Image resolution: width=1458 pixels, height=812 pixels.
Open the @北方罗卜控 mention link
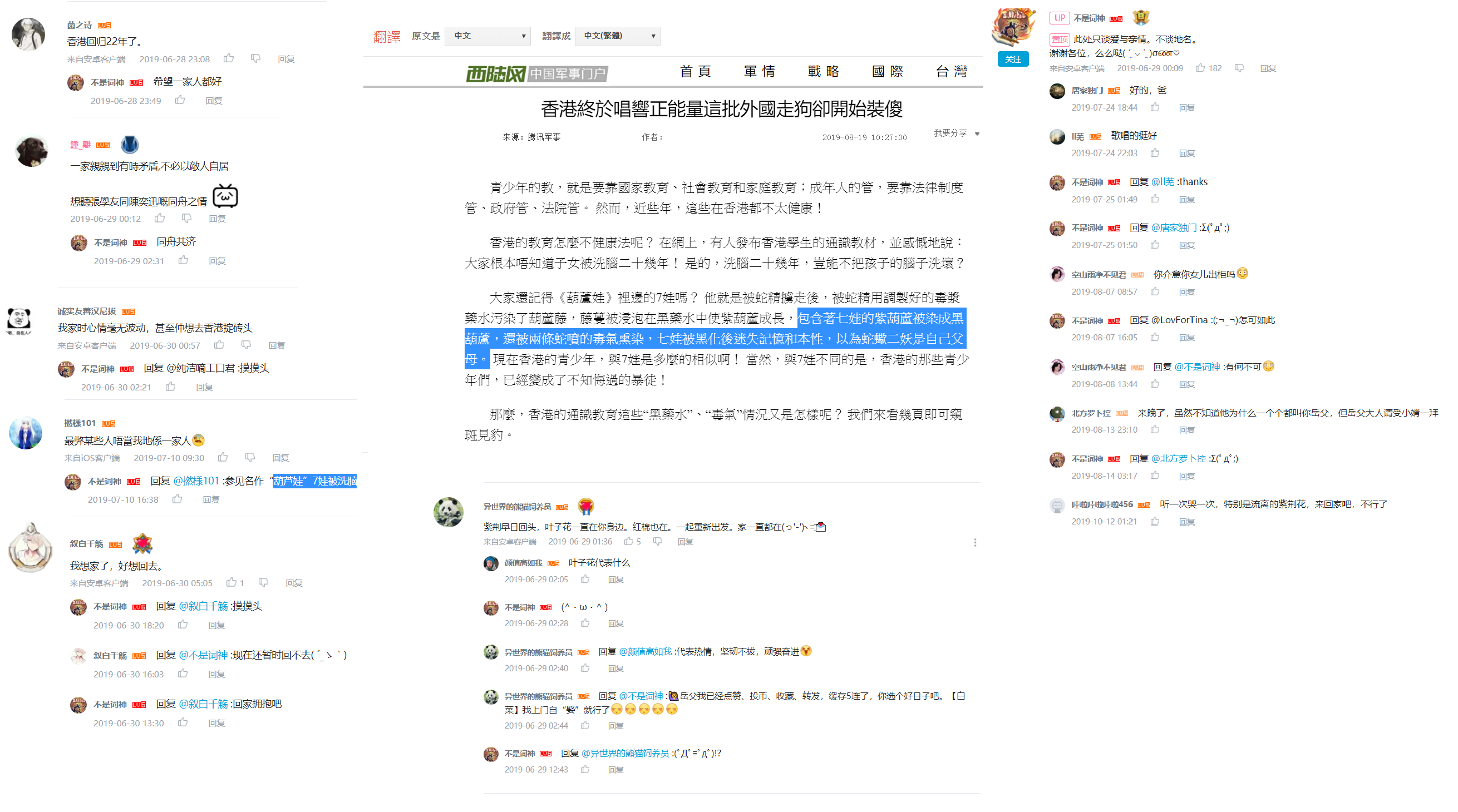(1179, 458)
